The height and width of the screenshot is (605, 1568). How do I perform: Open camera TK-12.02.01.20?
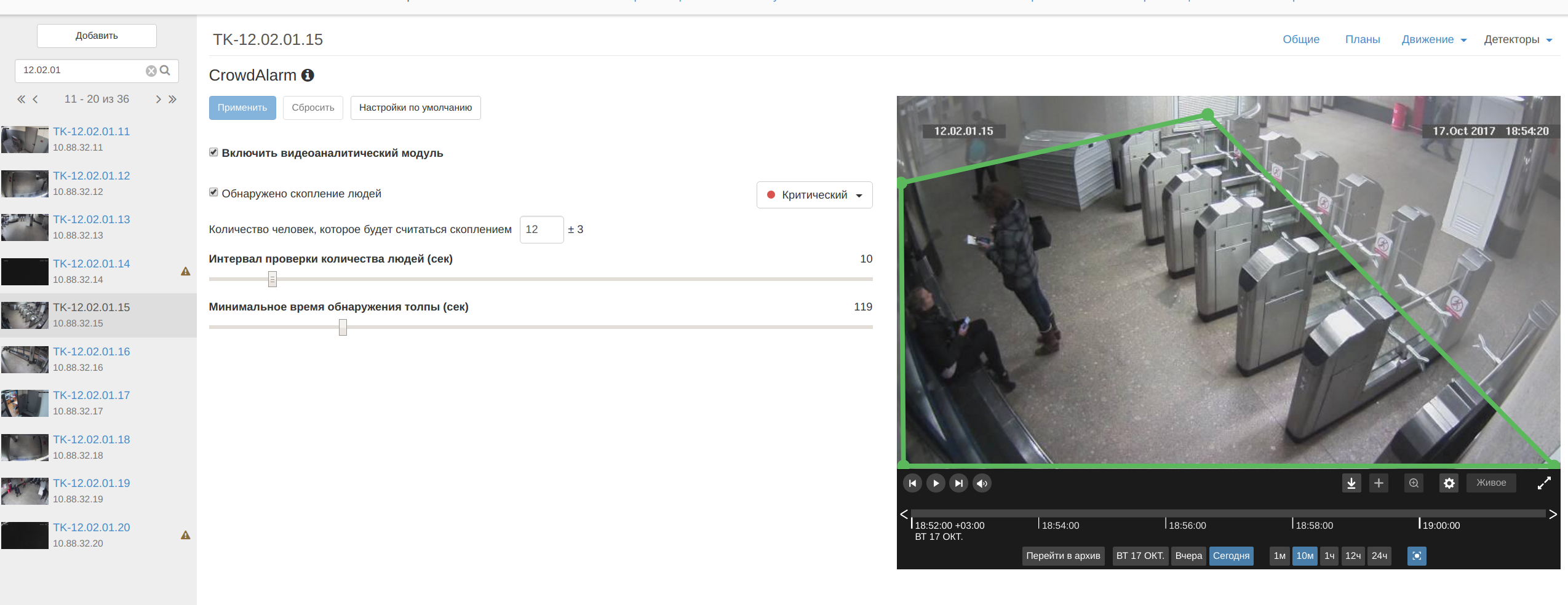click(91, 528)
